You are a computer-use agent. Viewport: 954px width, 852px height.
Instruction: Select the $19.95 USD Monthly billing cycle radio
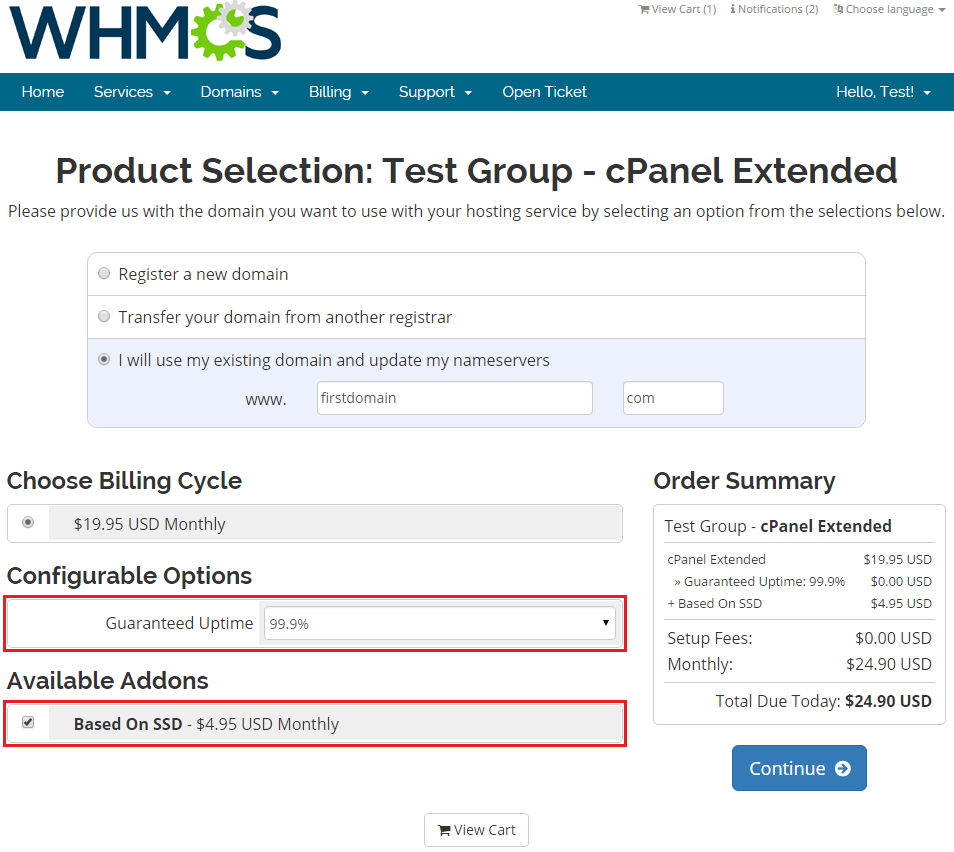[28, 523]
